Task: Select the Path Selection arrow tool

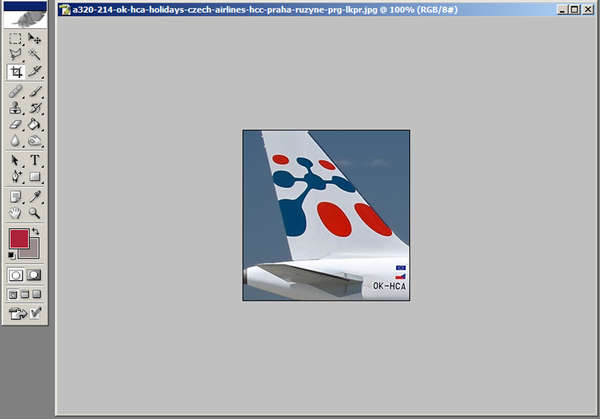Action: (15, 160)
